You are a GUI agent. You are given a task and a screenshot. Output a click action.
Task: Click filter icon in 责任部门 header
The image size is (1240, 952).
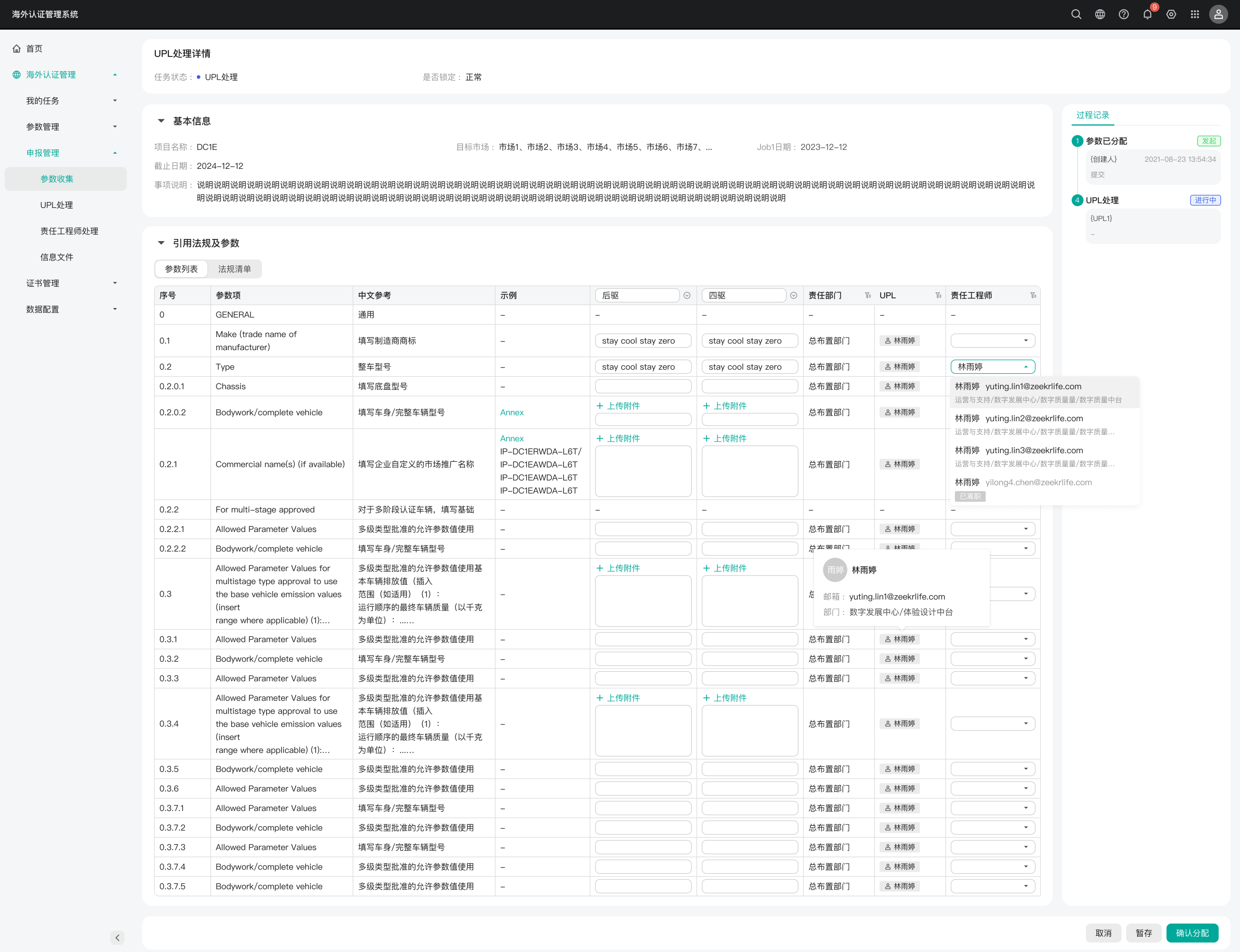868,295
